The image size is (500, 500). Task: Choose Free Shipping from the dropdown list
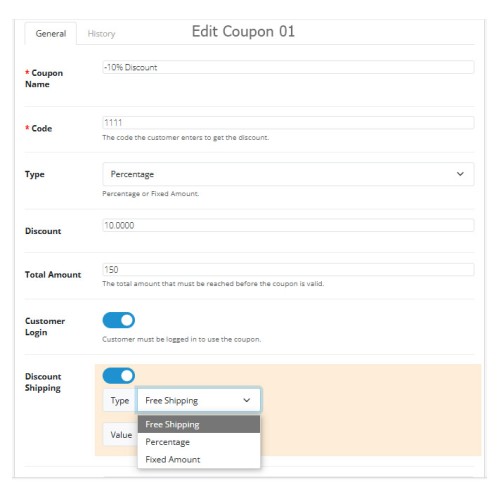(x=199, y=424)
